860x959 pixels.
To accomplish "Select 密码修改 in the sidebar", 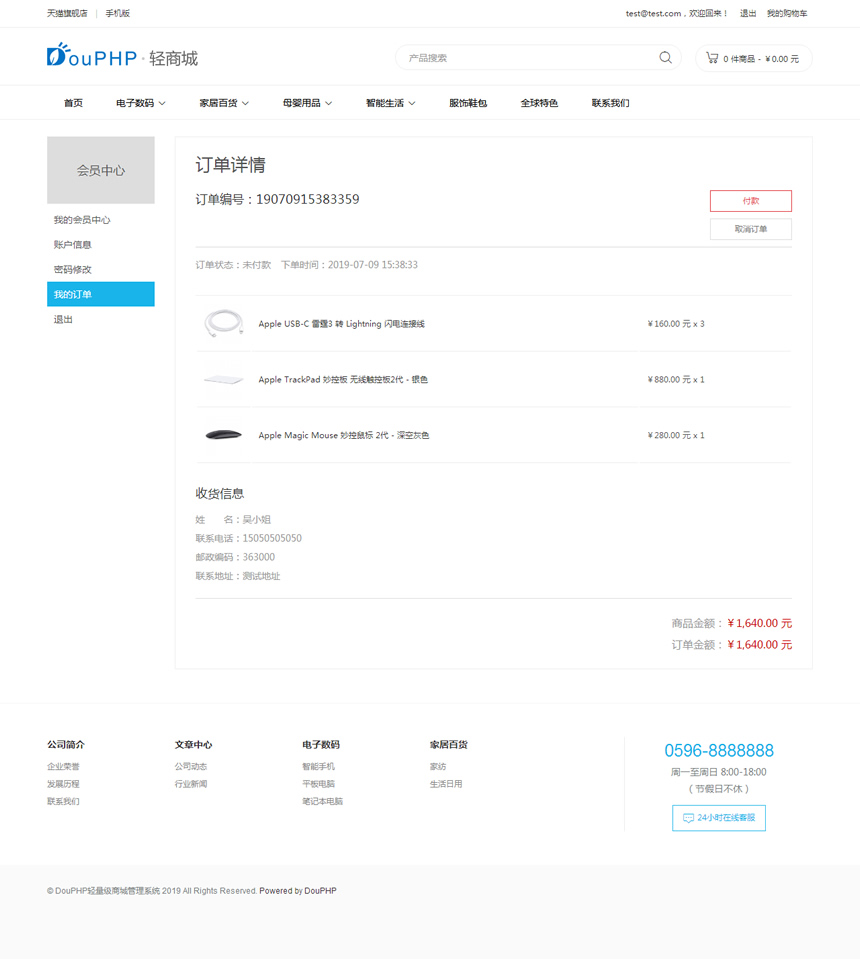I will (101, 270).
